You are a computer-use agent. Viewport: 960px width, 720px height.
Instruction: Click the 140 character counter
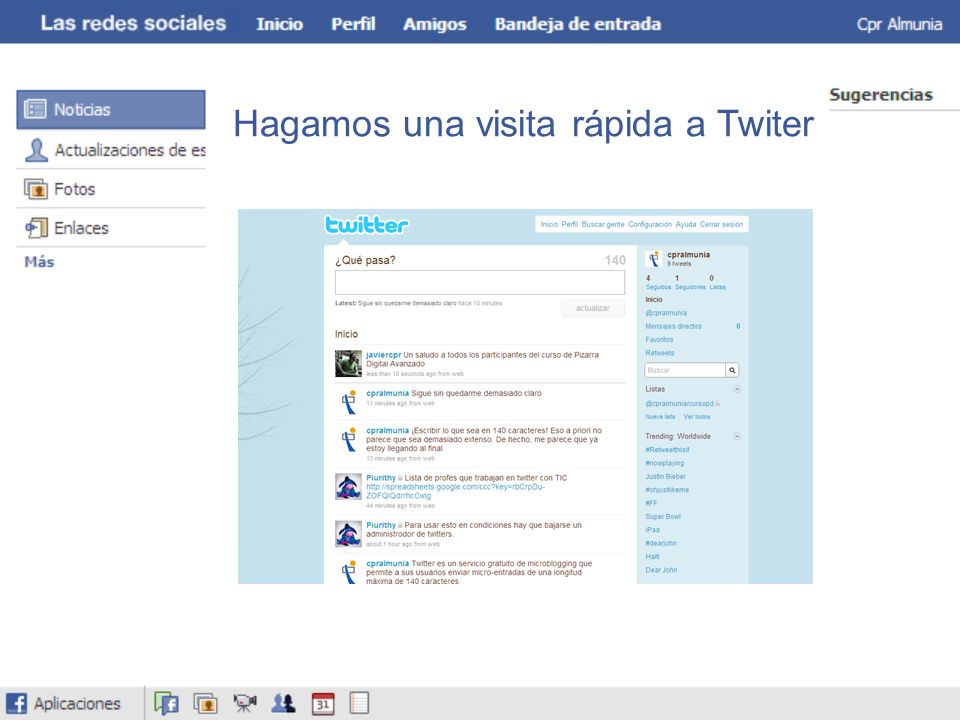tap(615, 260)
